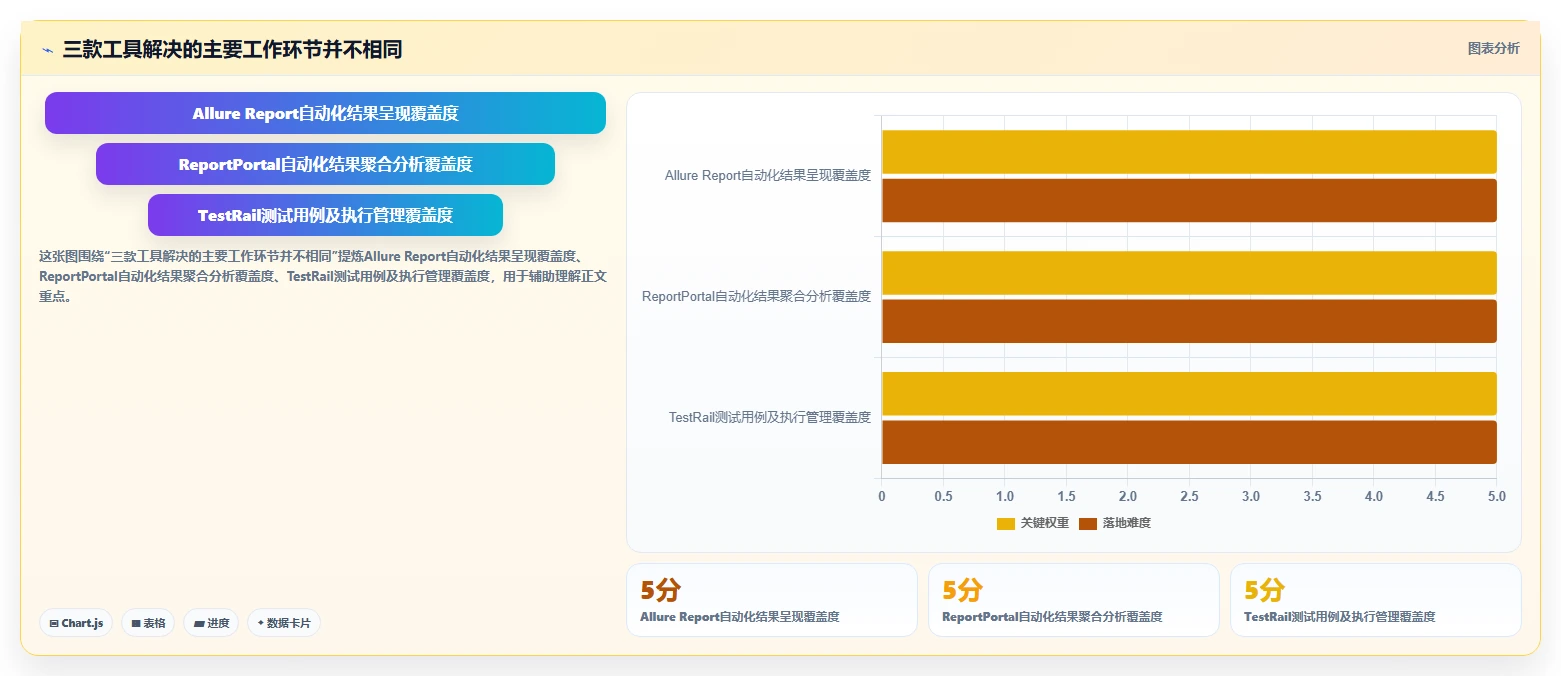Click the yellow 关键权重 legend color box
Image resolution: width=1561 pixels, height=676 pixels.
point(1006,524)
